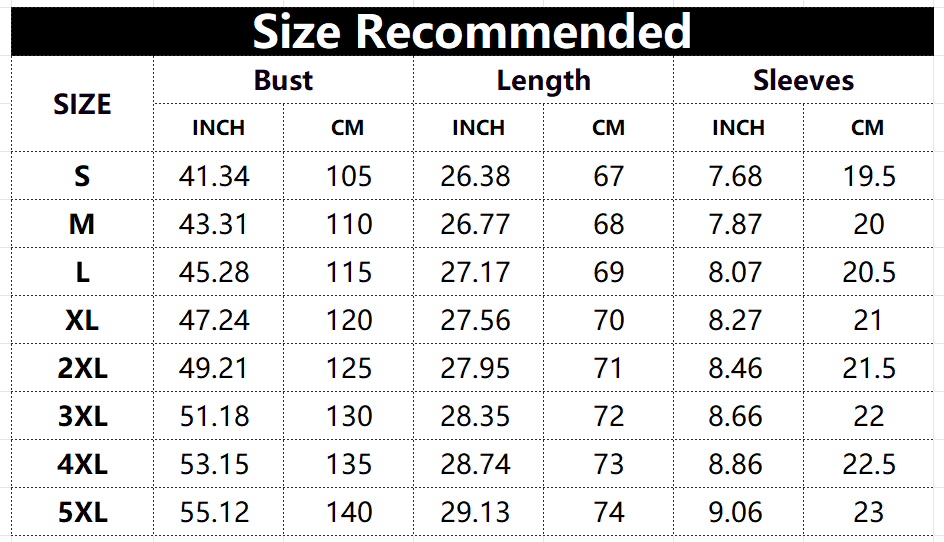Viewport: 944px width, 542px height.
Task: Select the INCH subheader under Sleeves
Action: click(x=738, y=128)
